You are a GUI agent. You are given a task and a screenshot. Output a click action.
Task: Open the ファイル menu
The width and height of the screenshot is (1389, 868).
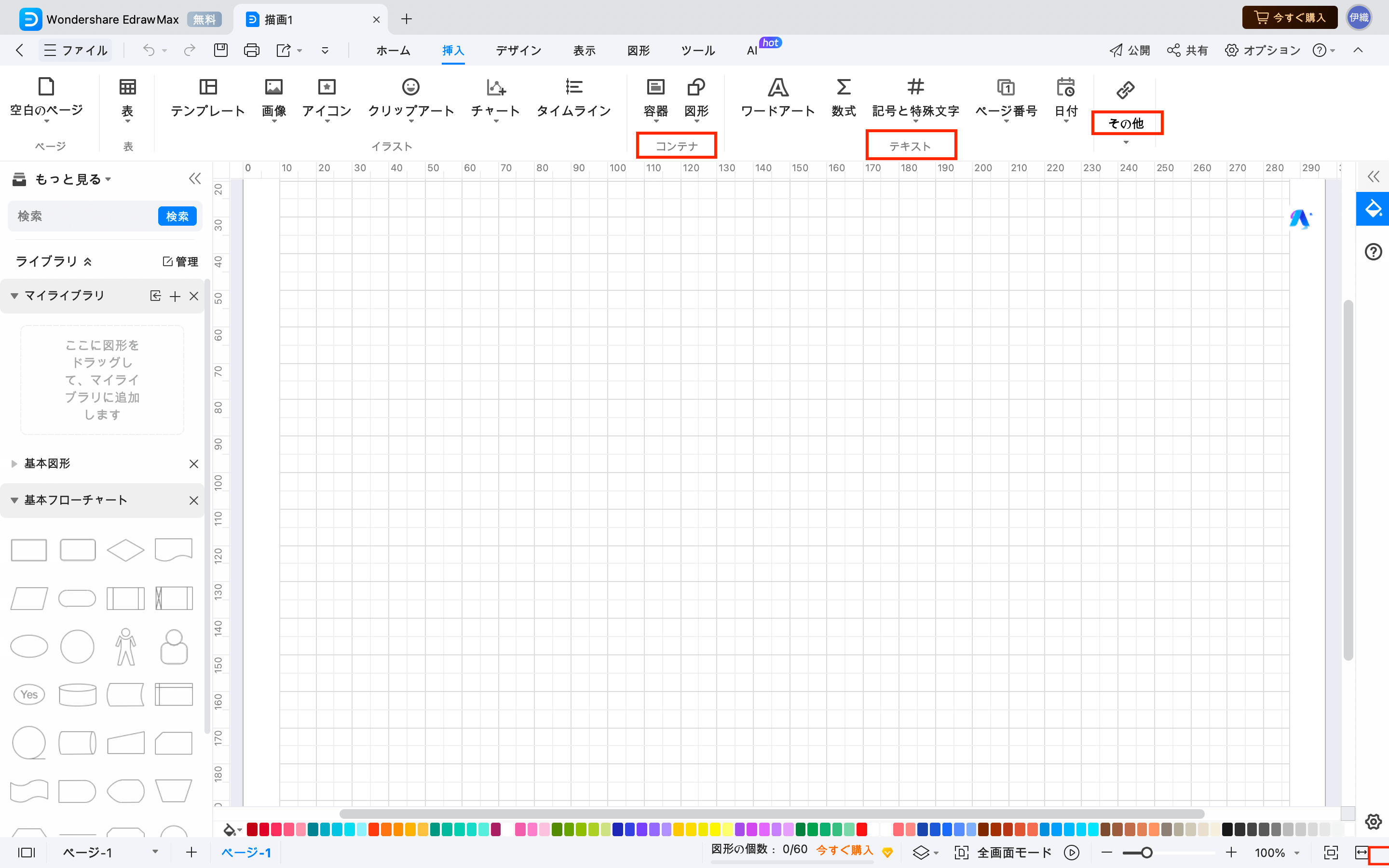click(76, 51)
